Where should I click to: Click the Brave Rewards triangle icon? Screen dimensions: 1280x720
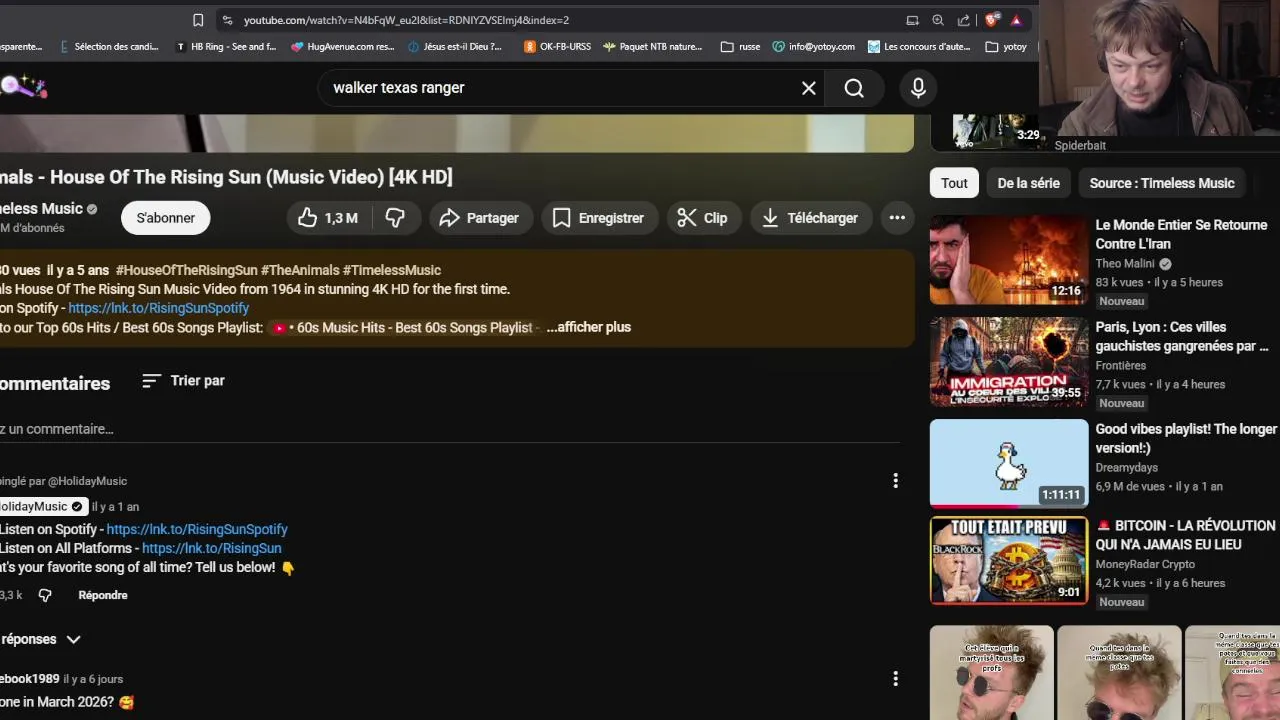[1016, 20]
